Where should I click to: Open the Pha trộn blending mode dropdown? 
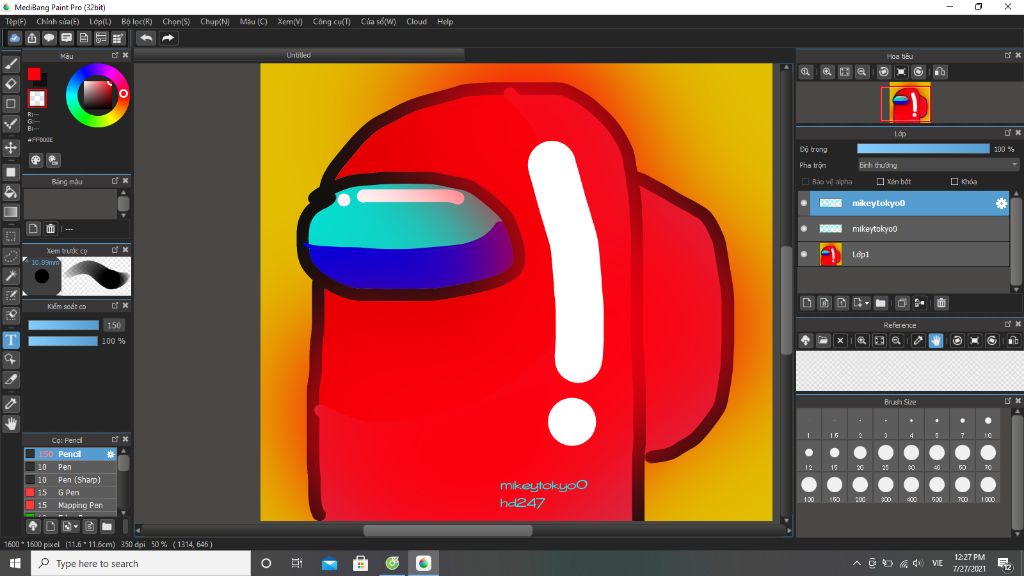pyautogui.click(x=938, y=165)
